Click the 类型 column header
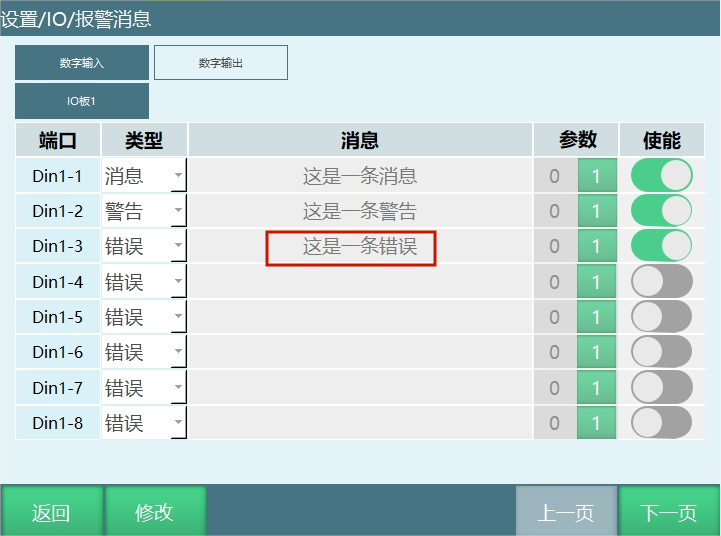 [144, 140]
